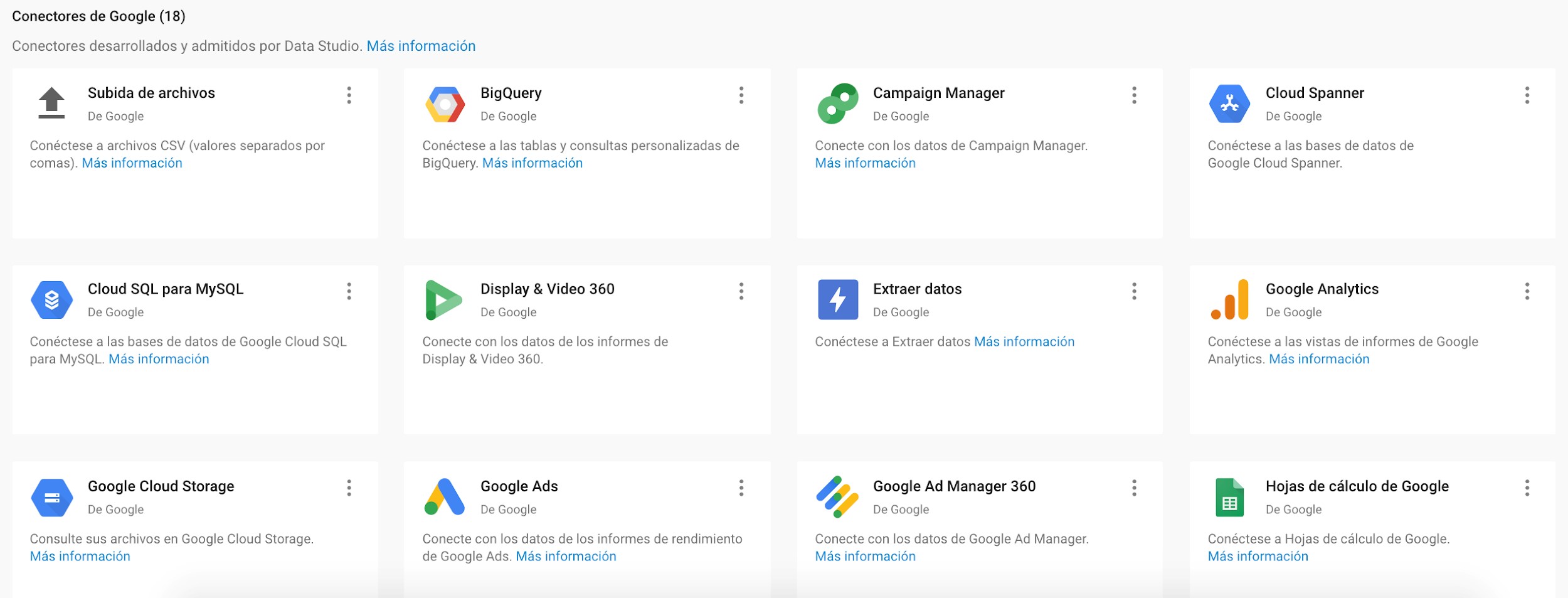1568x598 pixels.
Task: Click the Conectores de Google (18) heading
Action: [x=98, y=16]
